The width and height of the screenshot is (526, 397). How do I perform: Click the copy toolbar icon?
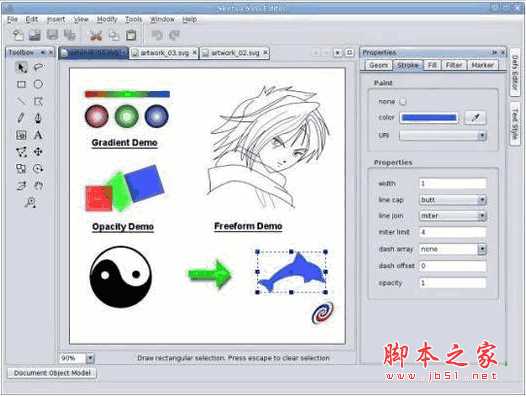(114, 35)
